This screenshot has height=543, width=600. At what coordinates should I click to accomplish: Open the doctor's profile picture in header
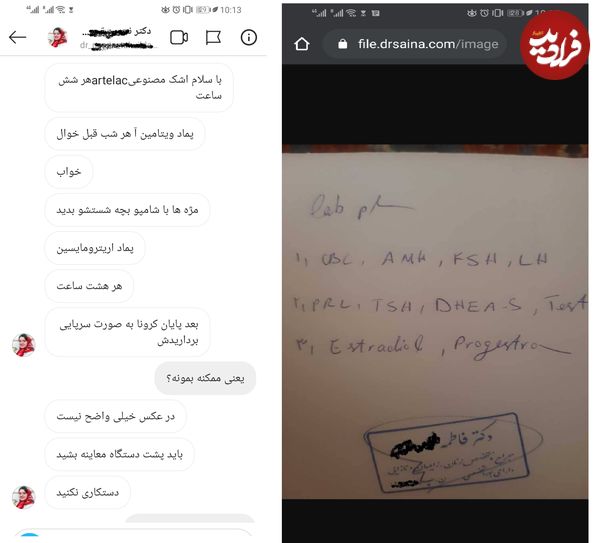[58, 38]
